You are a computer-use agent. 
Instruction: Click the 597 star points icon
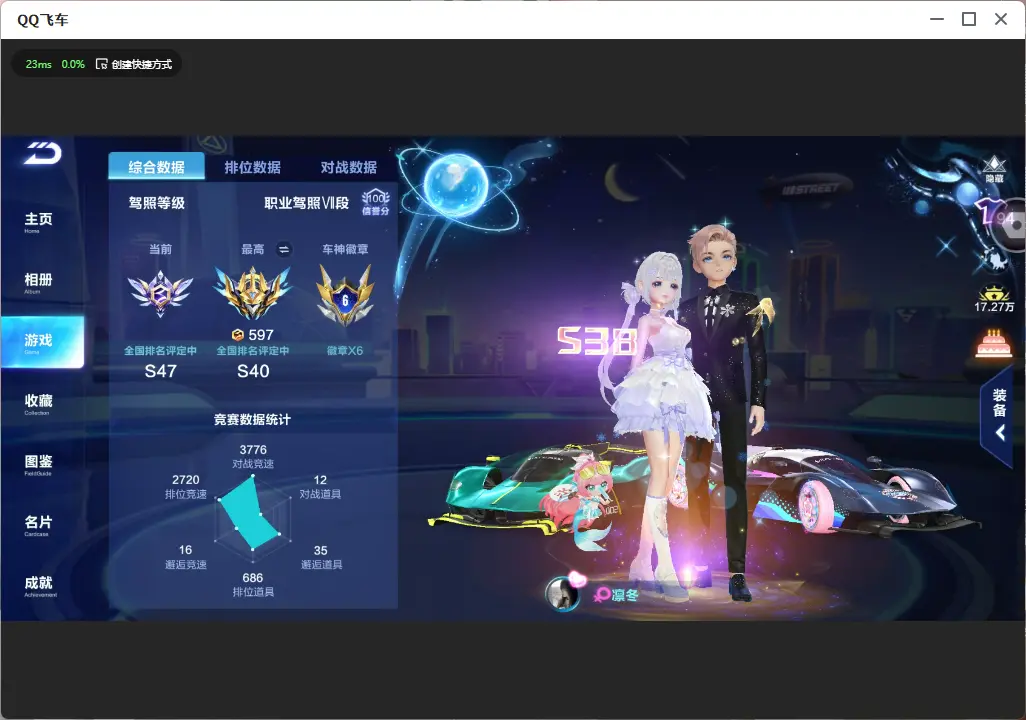click(238, 335)
